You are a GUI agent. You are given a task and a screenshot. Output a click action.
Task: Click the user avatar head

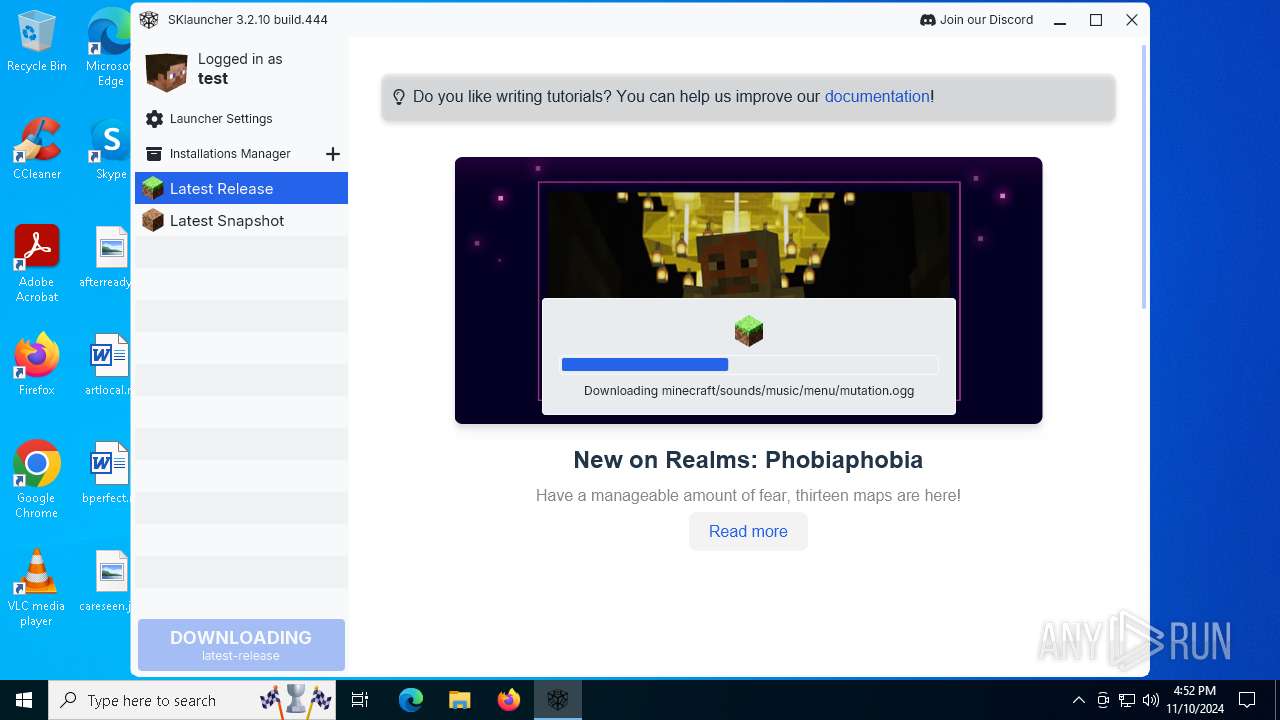(166, 71)
